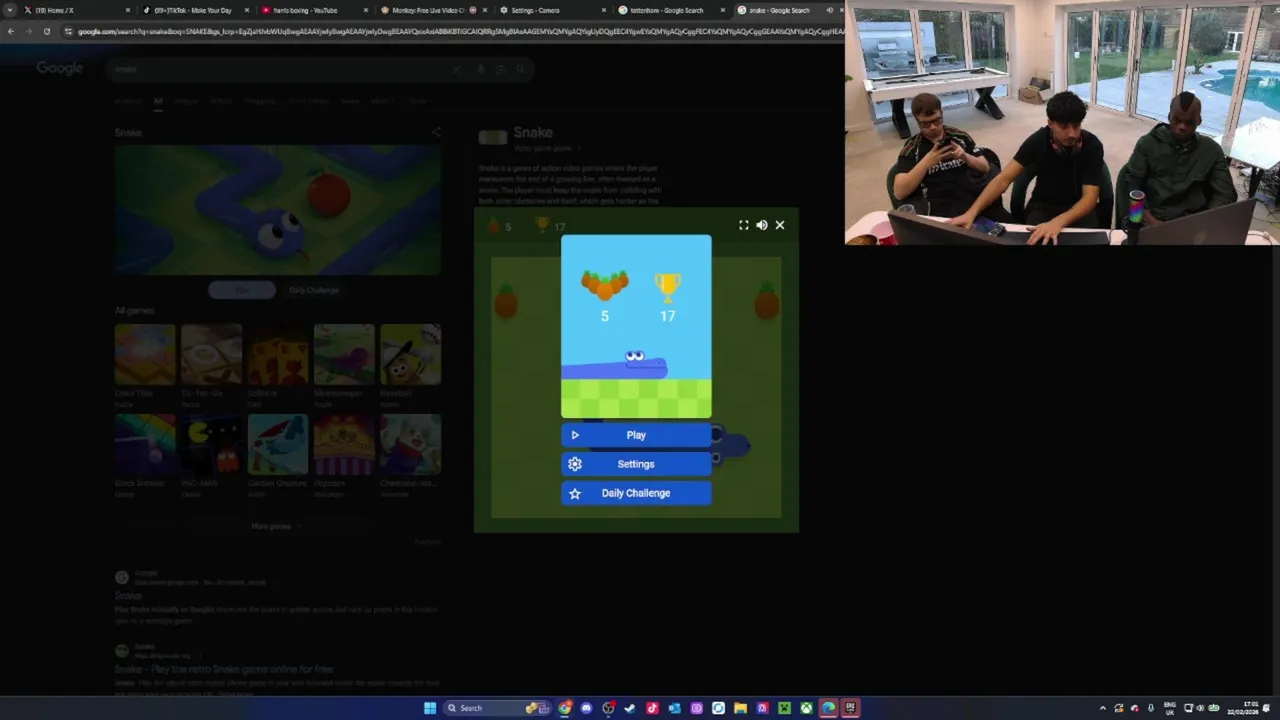Open Xbox app from the taskbar
Screen dimensions: 1280x720
[806, 708]
